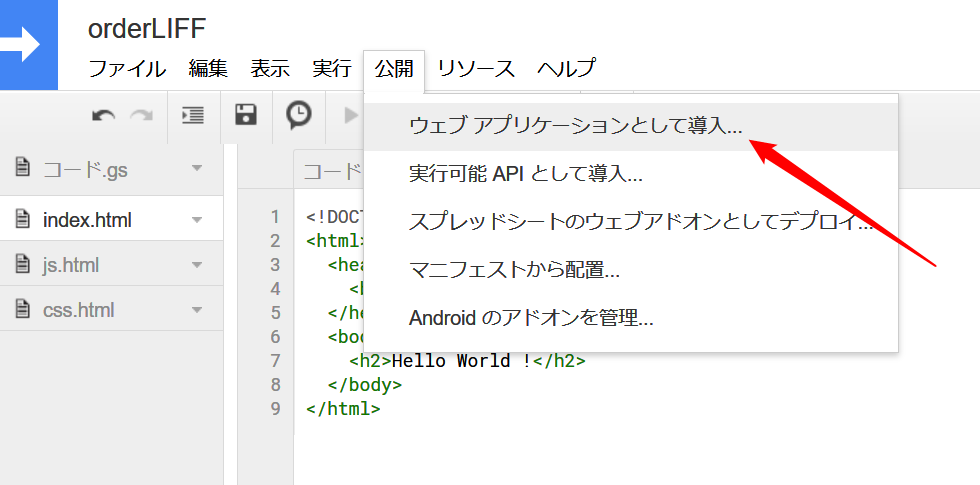Click the undo arrow icon
The image size is (980, 485).
(x=103, y=116)
